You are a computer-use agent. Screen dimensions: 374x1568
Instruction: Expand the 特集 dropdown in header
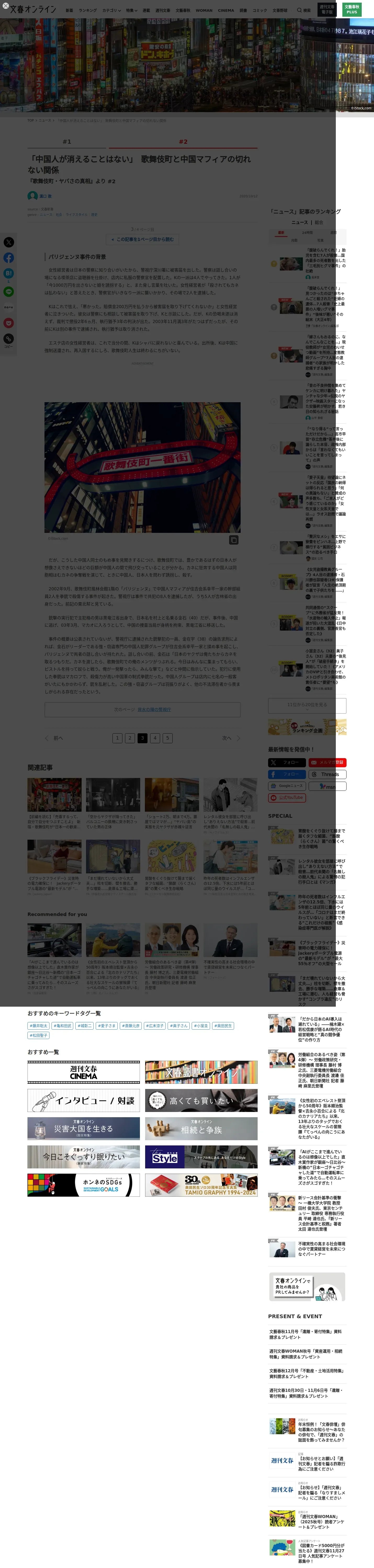[x=132, y=10]
